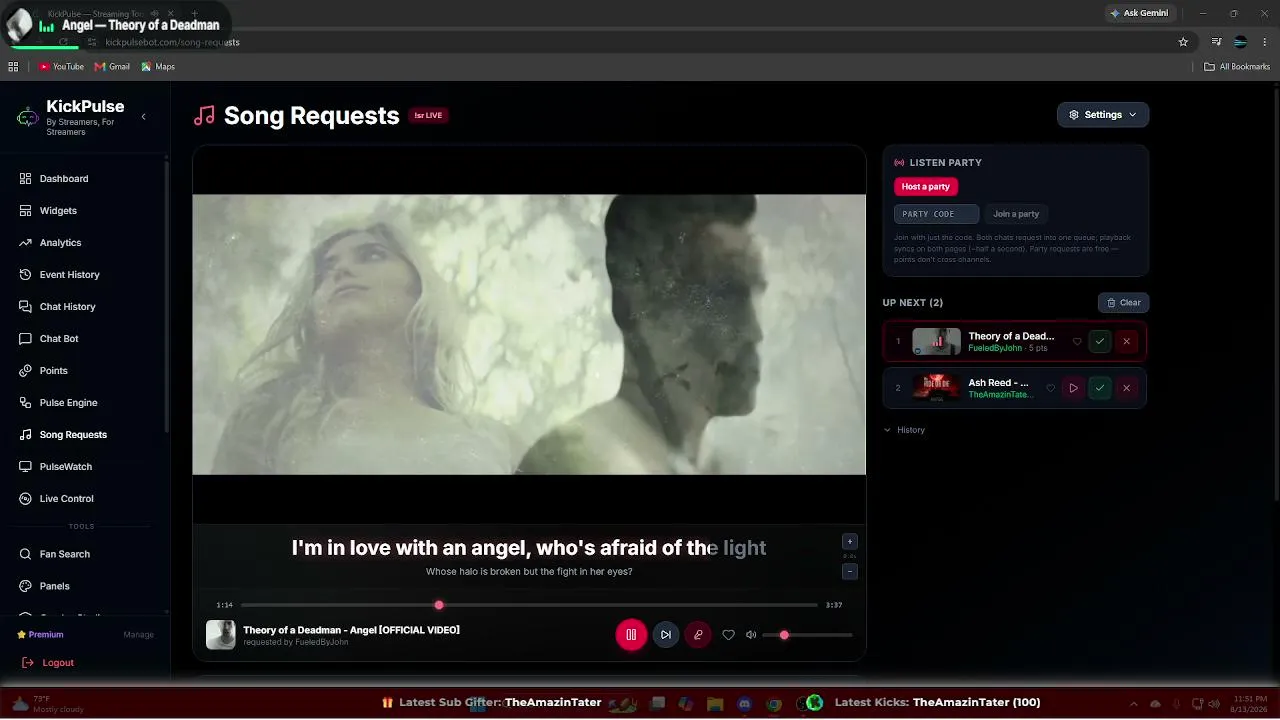This screenshot has height=720, width=1280.
Task: Click Host a party button
Action: coord(926,187)
